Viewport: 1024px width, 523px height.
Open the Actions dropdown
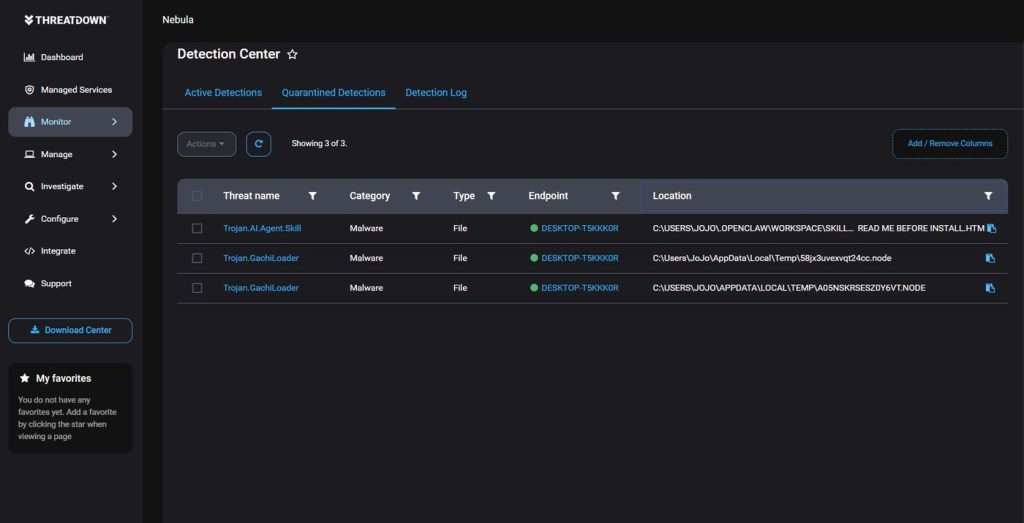click(x=206, y=144)
